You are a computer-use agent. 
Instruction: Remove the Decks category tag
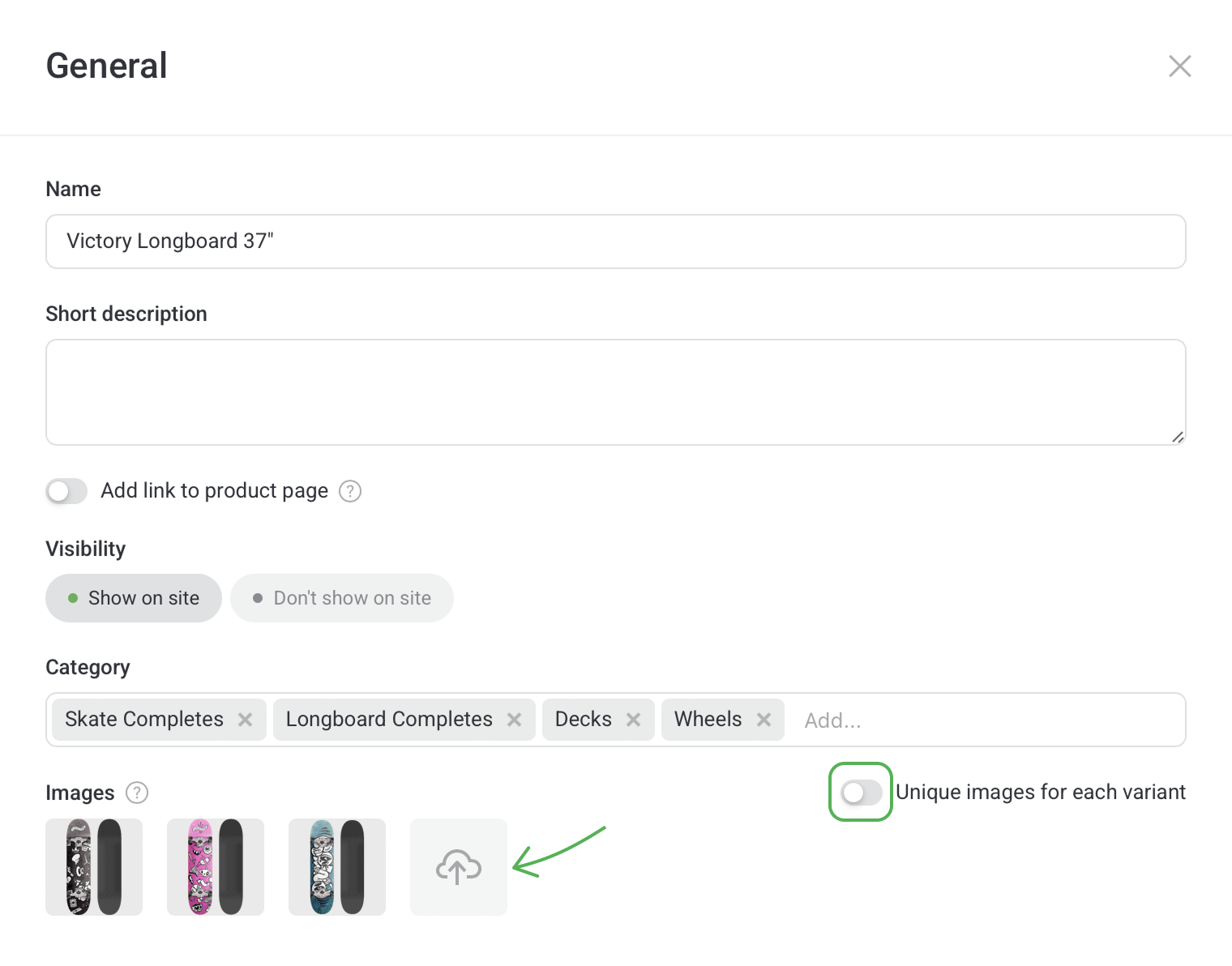click(x=634, y=720)
